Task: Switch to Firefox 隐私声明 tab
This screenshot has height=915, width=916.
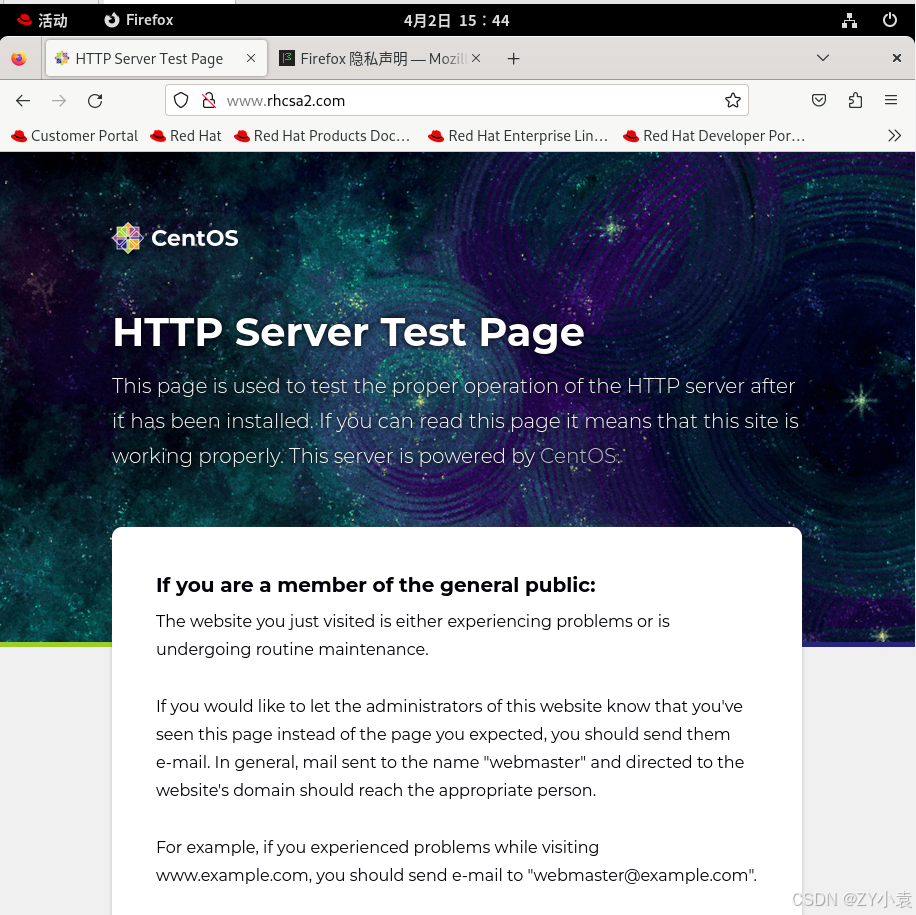Action: coord(380,58)
